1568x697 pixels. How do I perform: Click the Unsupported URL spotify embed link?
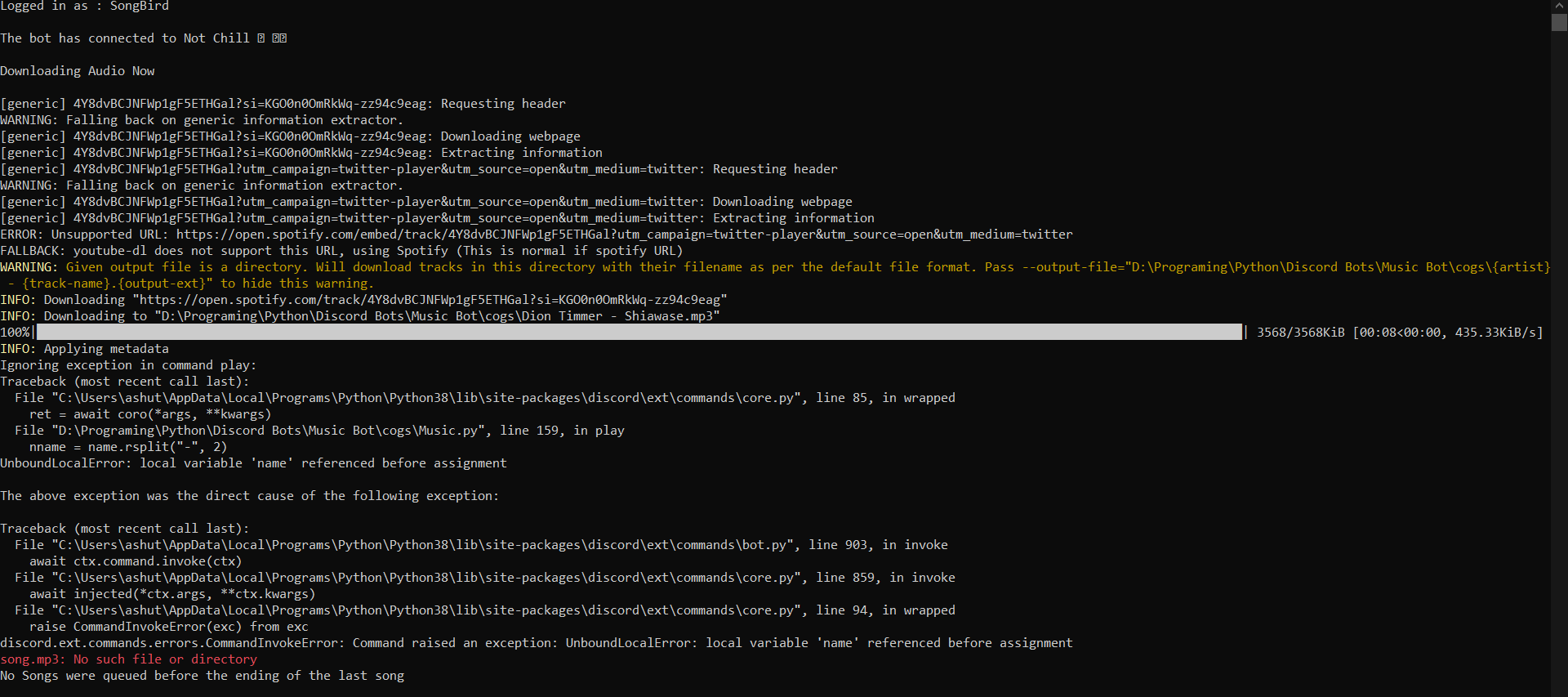[x=624, y=235]
